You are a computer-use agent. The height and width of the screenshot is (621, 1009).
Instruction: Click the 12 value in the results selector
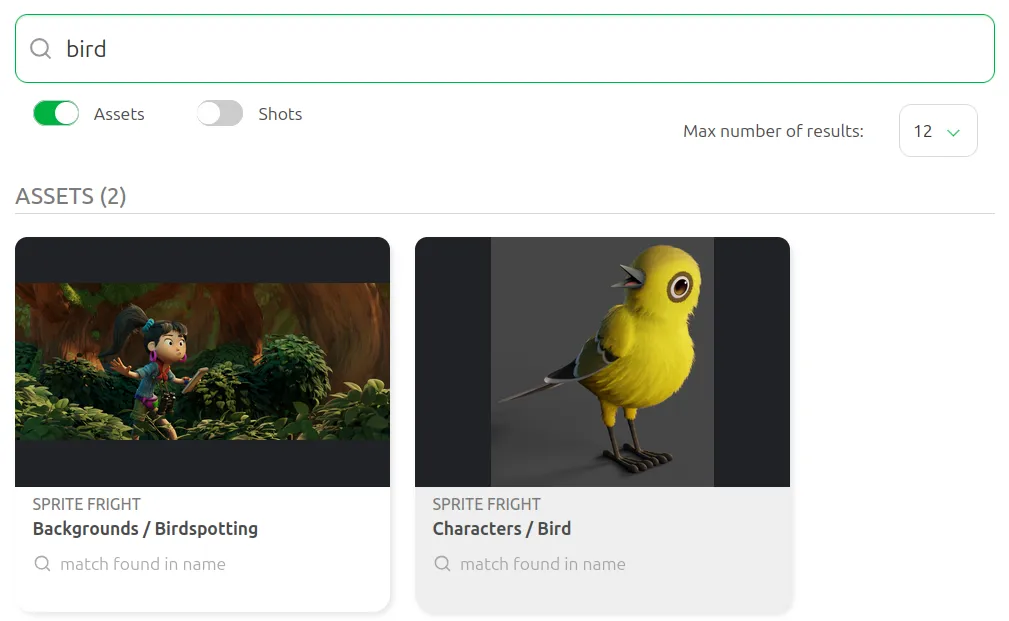tap(923, 131)
